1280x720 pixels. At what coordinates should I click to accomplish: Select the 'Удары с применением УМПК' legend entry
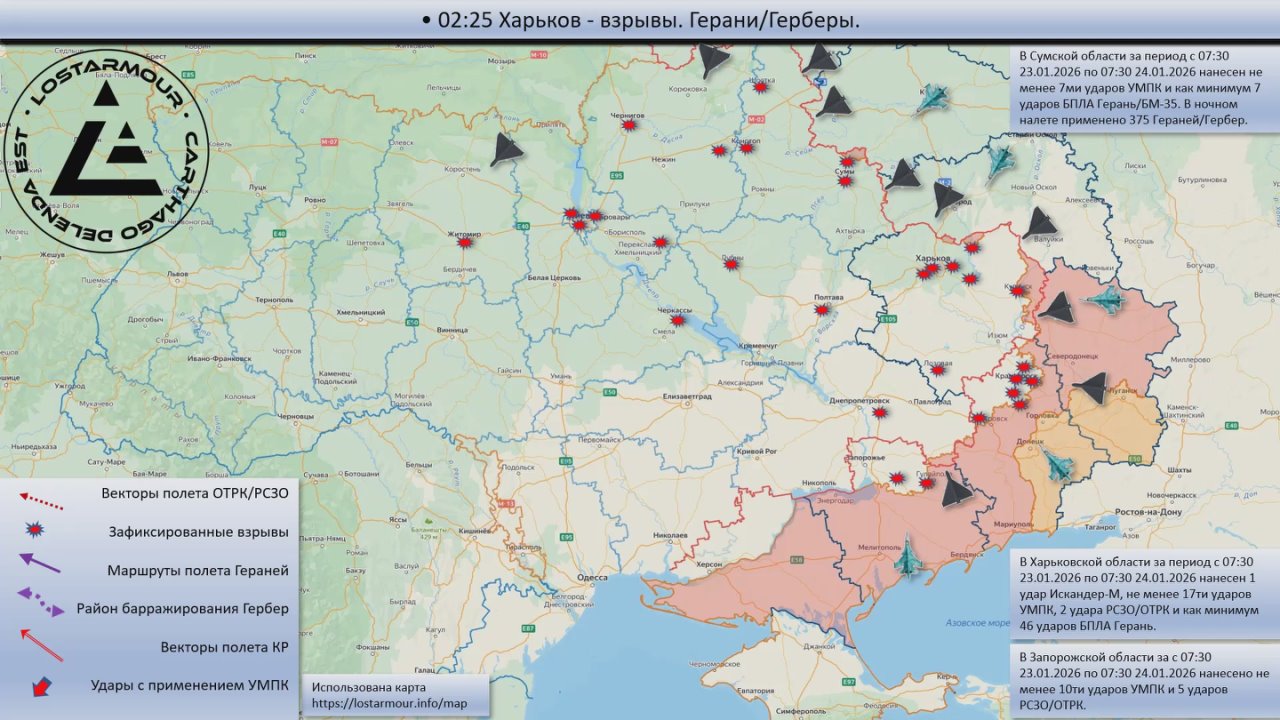pos(189,685)
